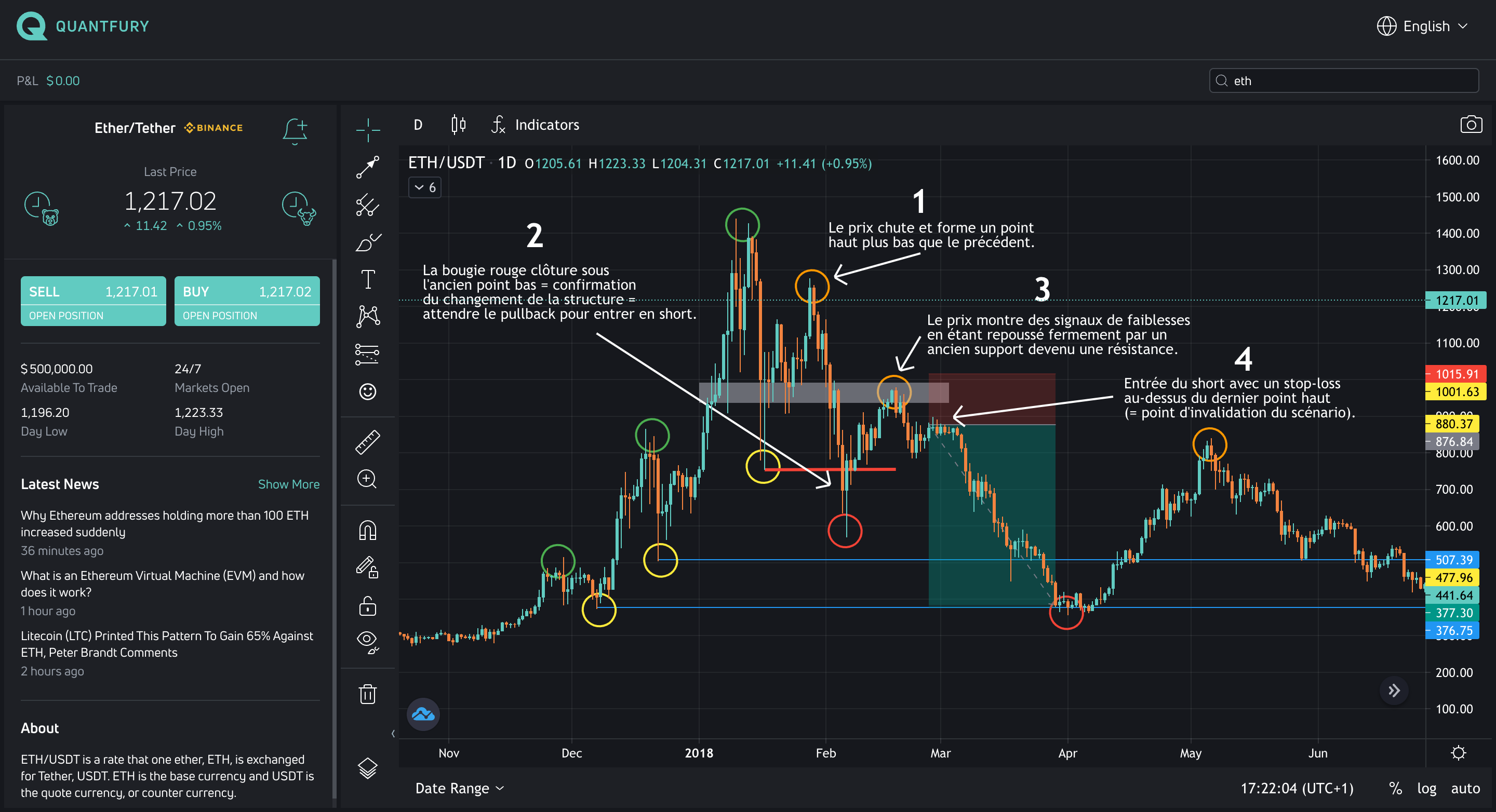Take a chart screenshot with the camera icon
The height and width of the screenshot is (812, 1496).
(x=1471, y=124)
